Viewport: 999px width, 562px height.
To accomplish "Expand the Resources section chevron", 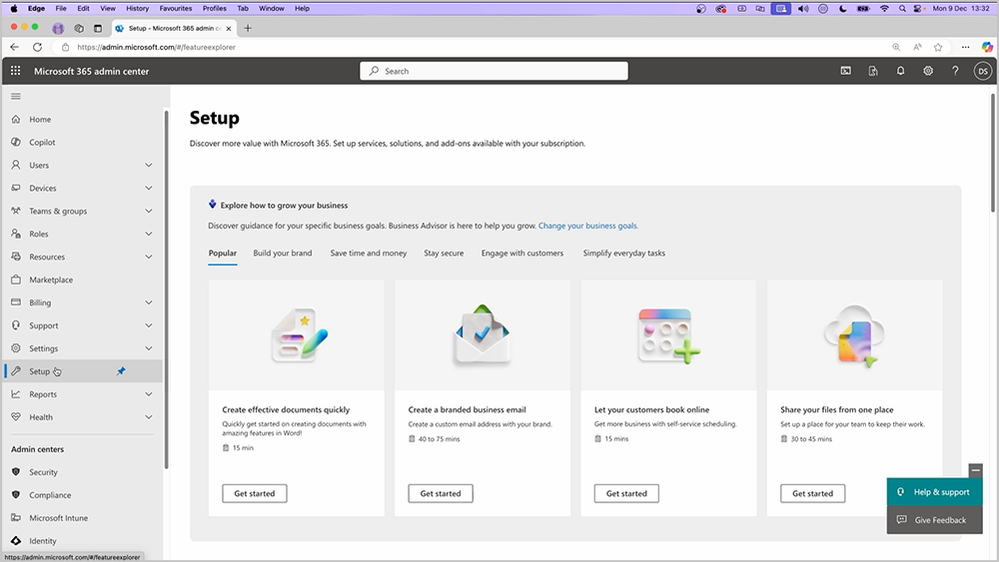I will click(148, 257).
